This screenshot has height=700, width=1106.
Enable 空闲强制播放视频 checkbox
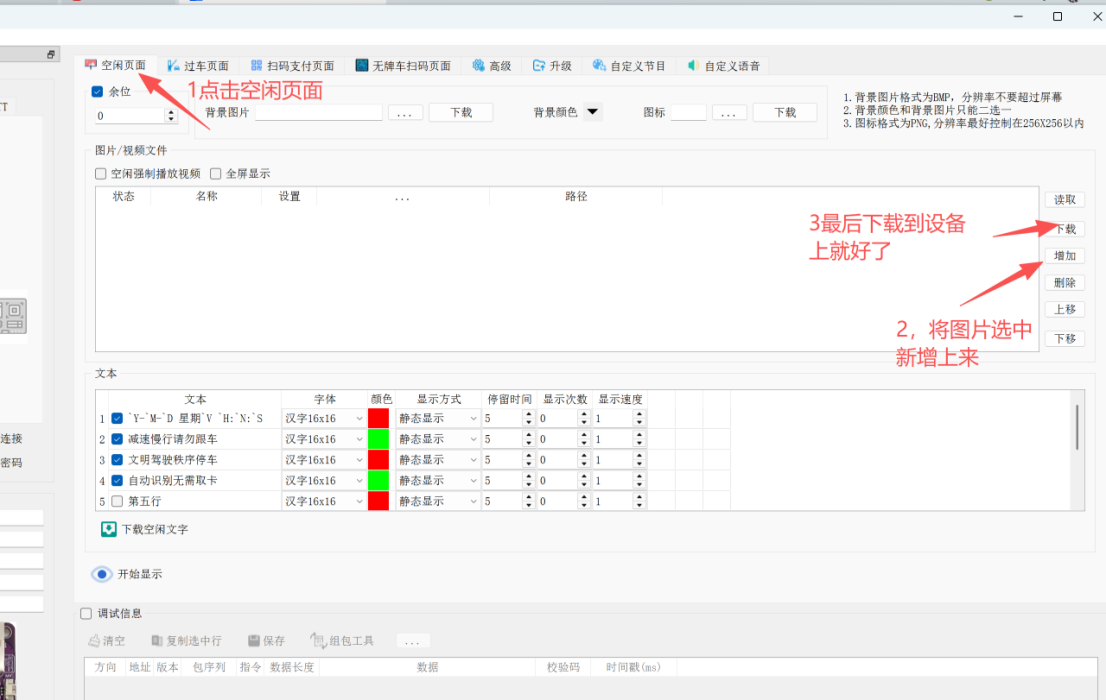tap(101, 174)
